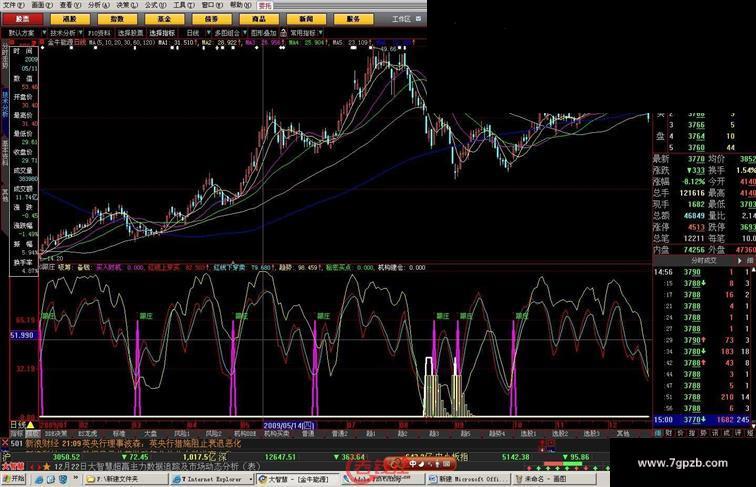Toggle the 工作区 checkbox
Viewport: 756px width, 487px height.
tap(418, 19)
